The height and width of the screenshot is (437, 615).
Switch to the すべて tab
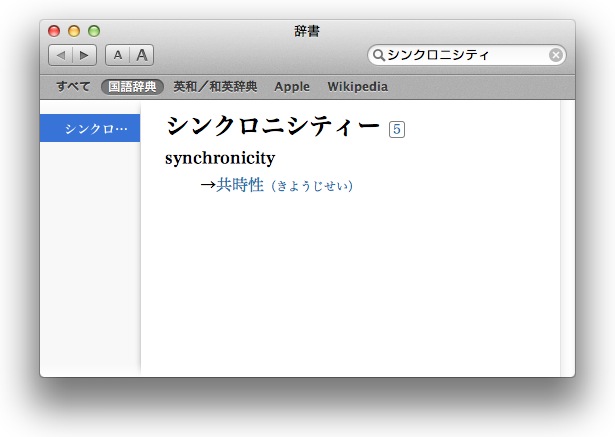click(73, 87)
